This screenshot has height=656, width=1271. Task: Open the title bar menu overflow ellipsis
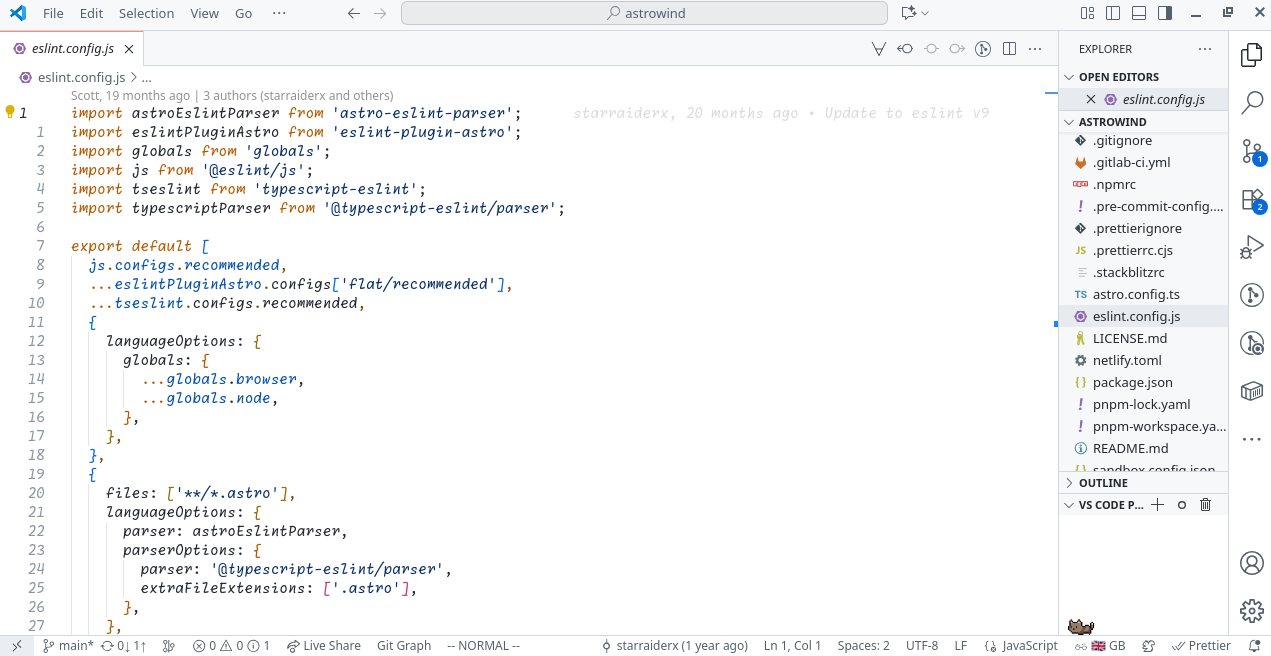tap(279, 13)
